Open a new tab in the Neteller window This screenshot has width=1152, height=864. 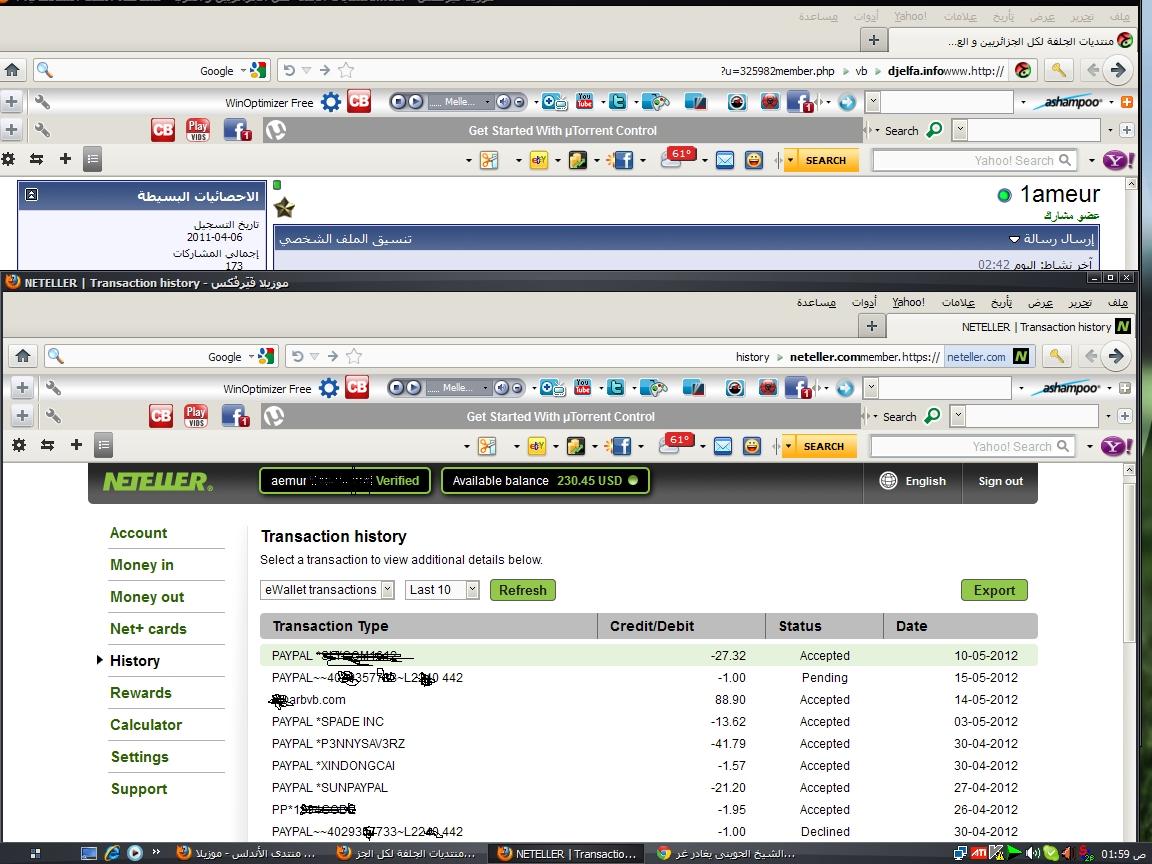click(871, 325)
